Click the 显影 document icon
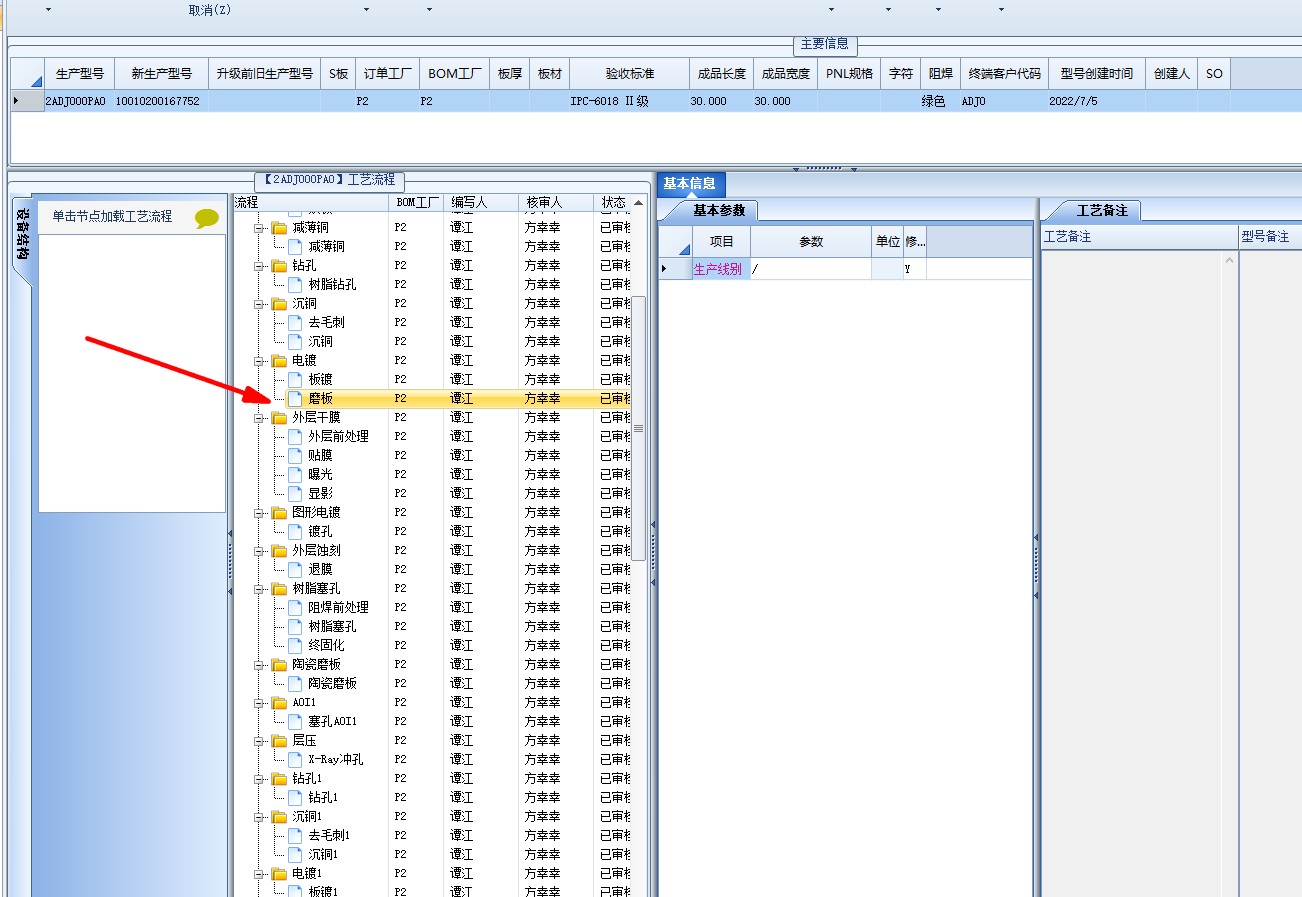 [295, 494]
